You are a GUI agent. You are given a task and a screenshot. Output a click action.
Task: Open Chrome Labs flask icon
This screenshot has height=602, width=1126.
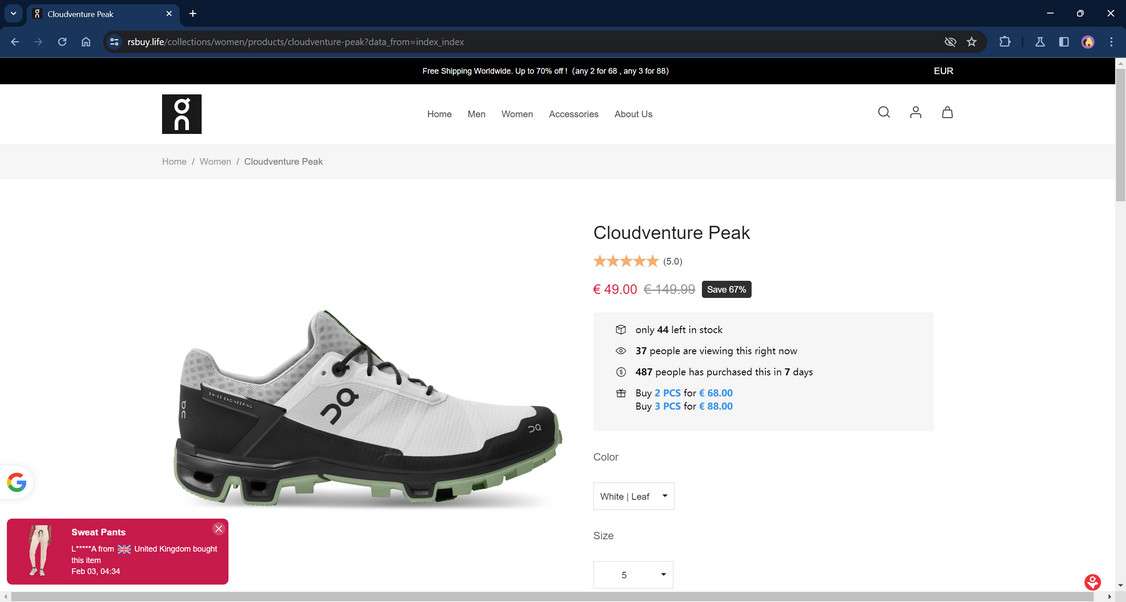(1040, 42)
